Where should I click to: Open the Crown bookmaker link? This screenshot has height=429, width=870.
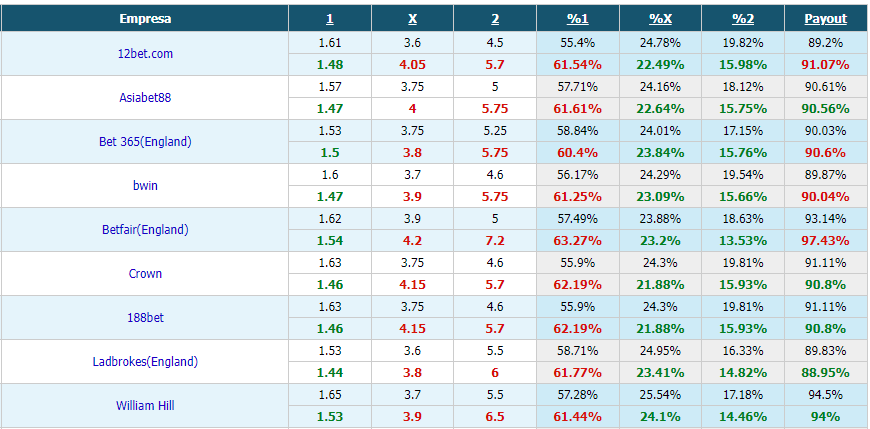145,274
